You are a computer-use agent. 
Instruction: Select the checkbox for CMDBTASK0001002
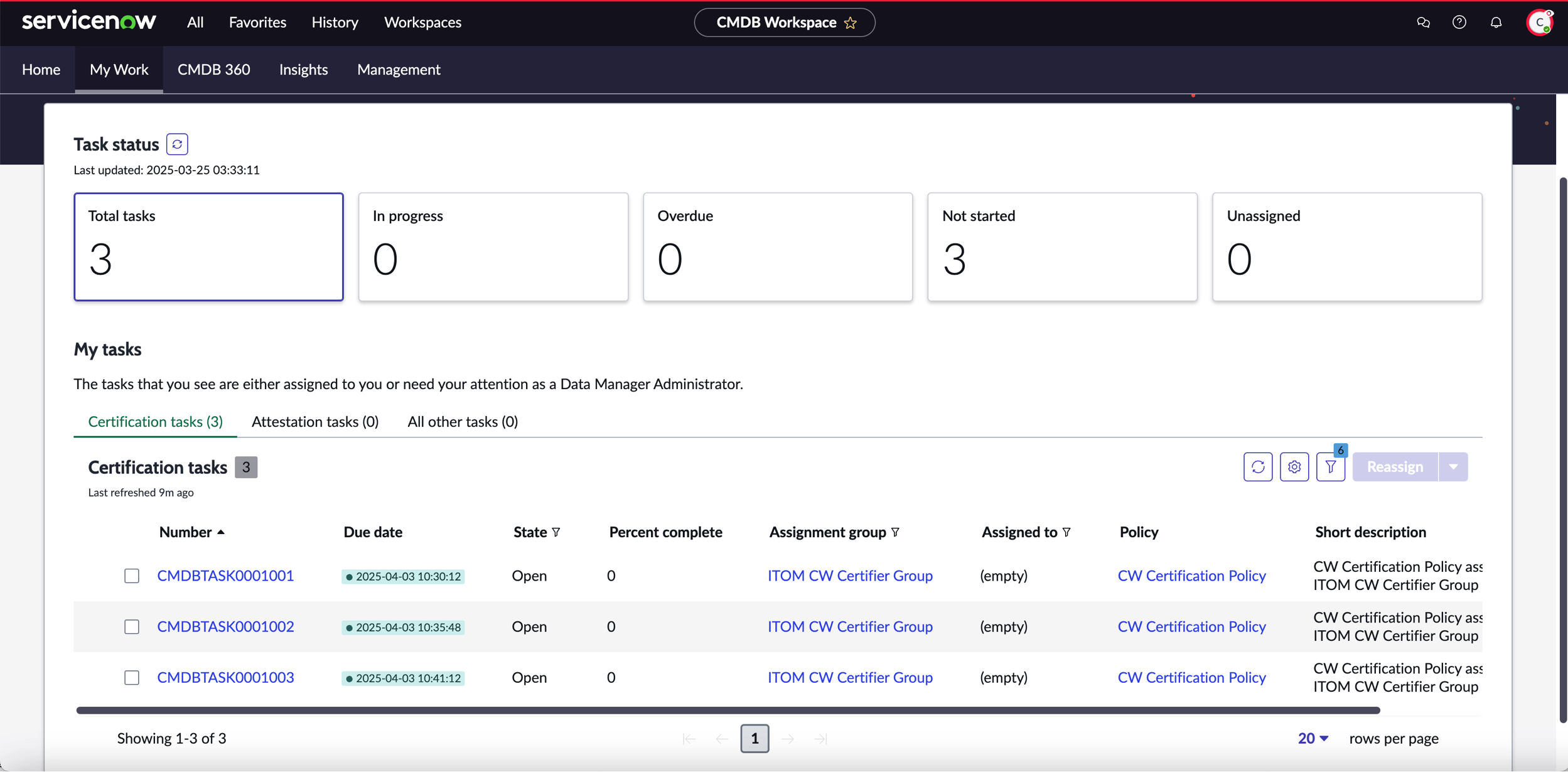[x=132, y=627]
